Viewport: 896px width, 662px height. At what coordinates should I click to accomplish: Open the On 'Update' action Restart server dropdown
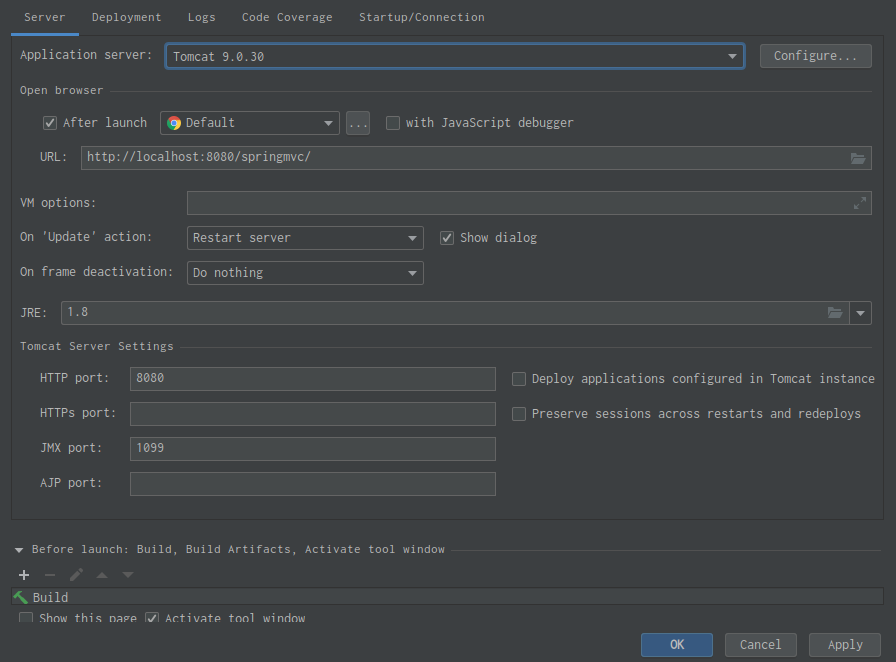click(305, 238)
